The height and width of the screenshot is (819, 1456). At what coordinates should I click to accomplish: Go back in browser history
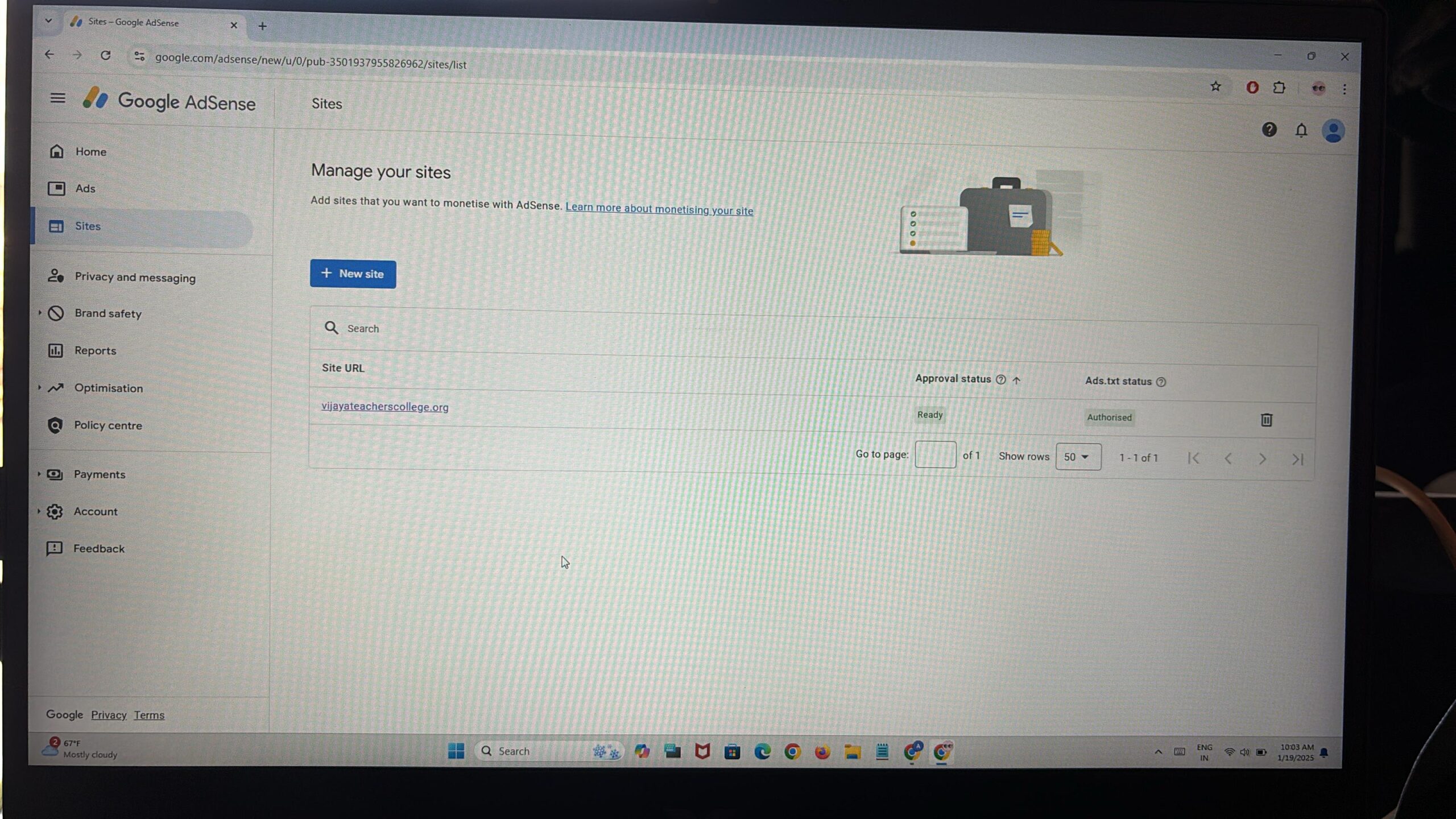click(49, 55)
